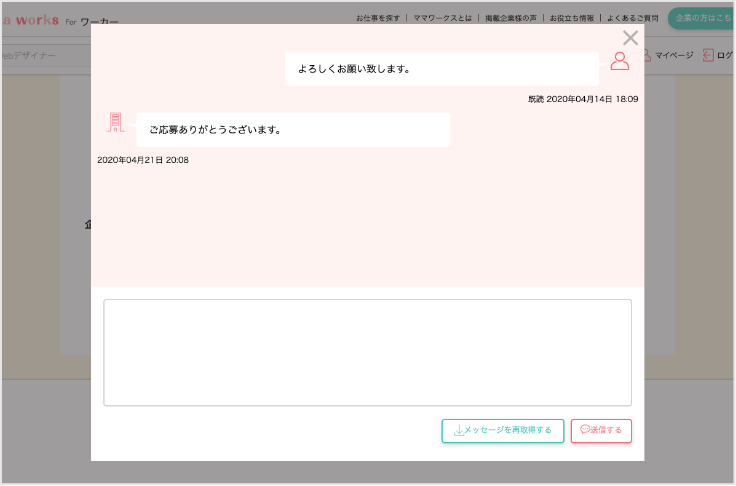This screenshot has height=486, width=736.
Task: Click the ご応募ありがとうございます。 message bubble
Action: pos(293,130)
